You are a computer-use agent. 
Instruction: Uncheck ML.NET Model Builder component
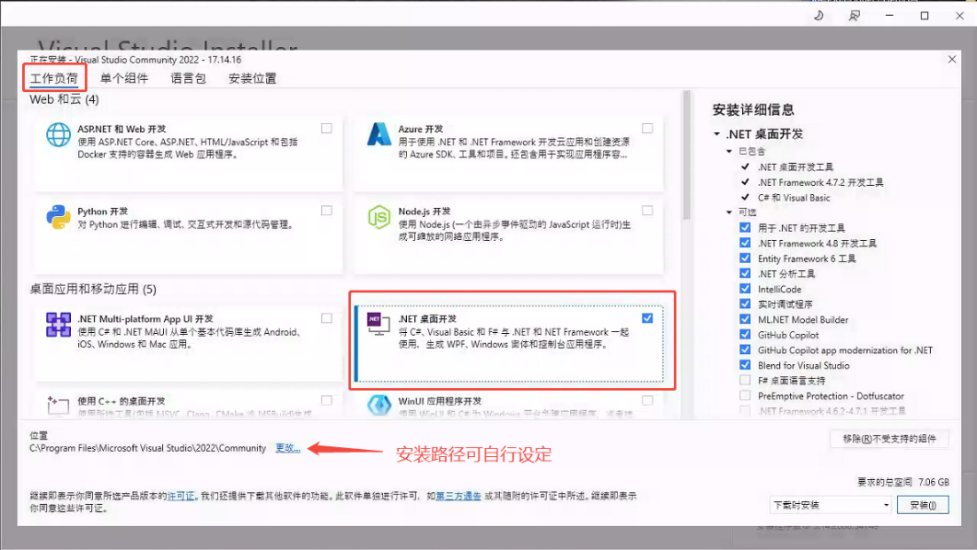point(745,319)
